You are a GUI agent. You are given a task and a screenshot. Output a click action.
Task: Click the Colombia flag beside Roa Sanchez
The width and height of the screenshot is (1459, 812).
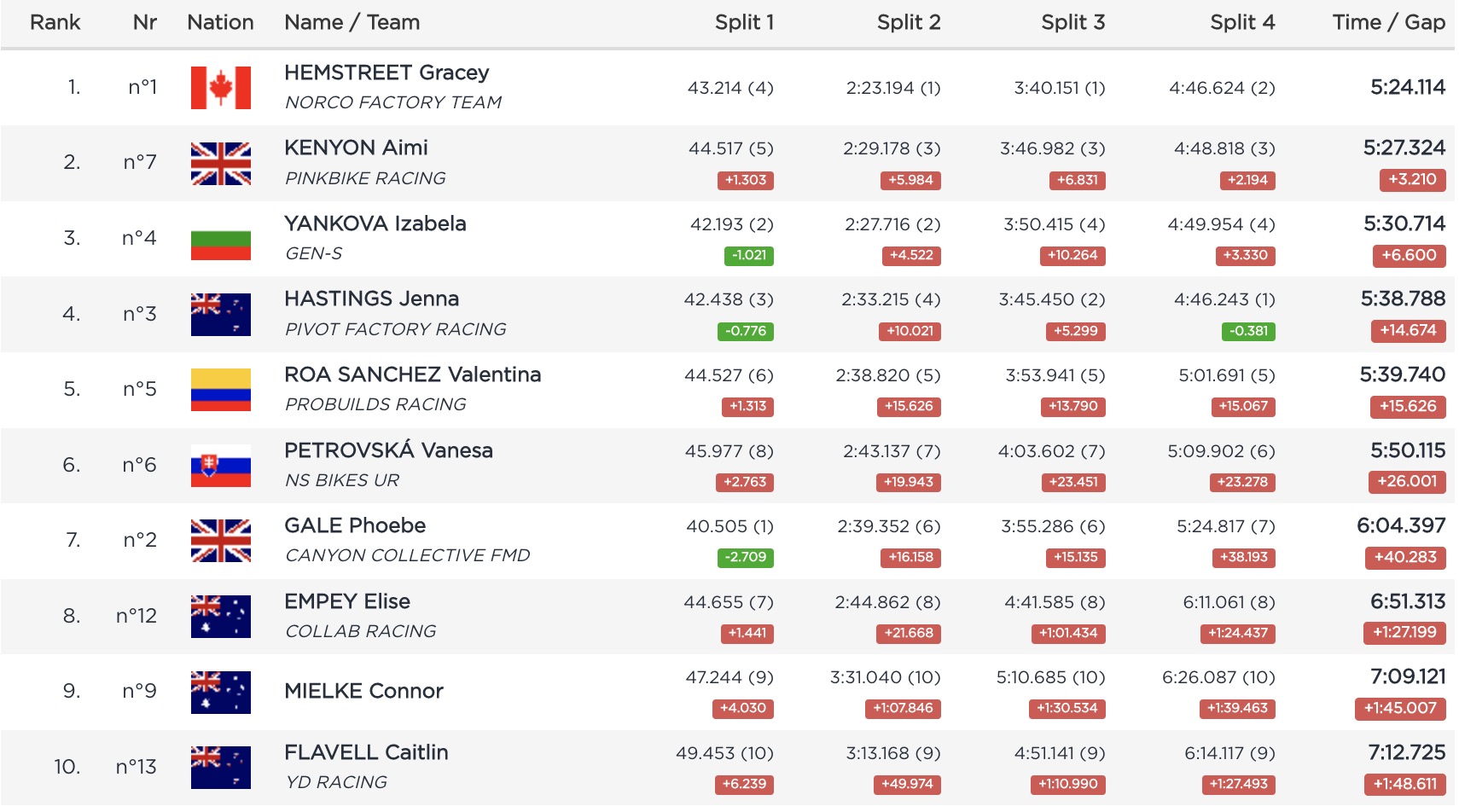coord(220,390)
